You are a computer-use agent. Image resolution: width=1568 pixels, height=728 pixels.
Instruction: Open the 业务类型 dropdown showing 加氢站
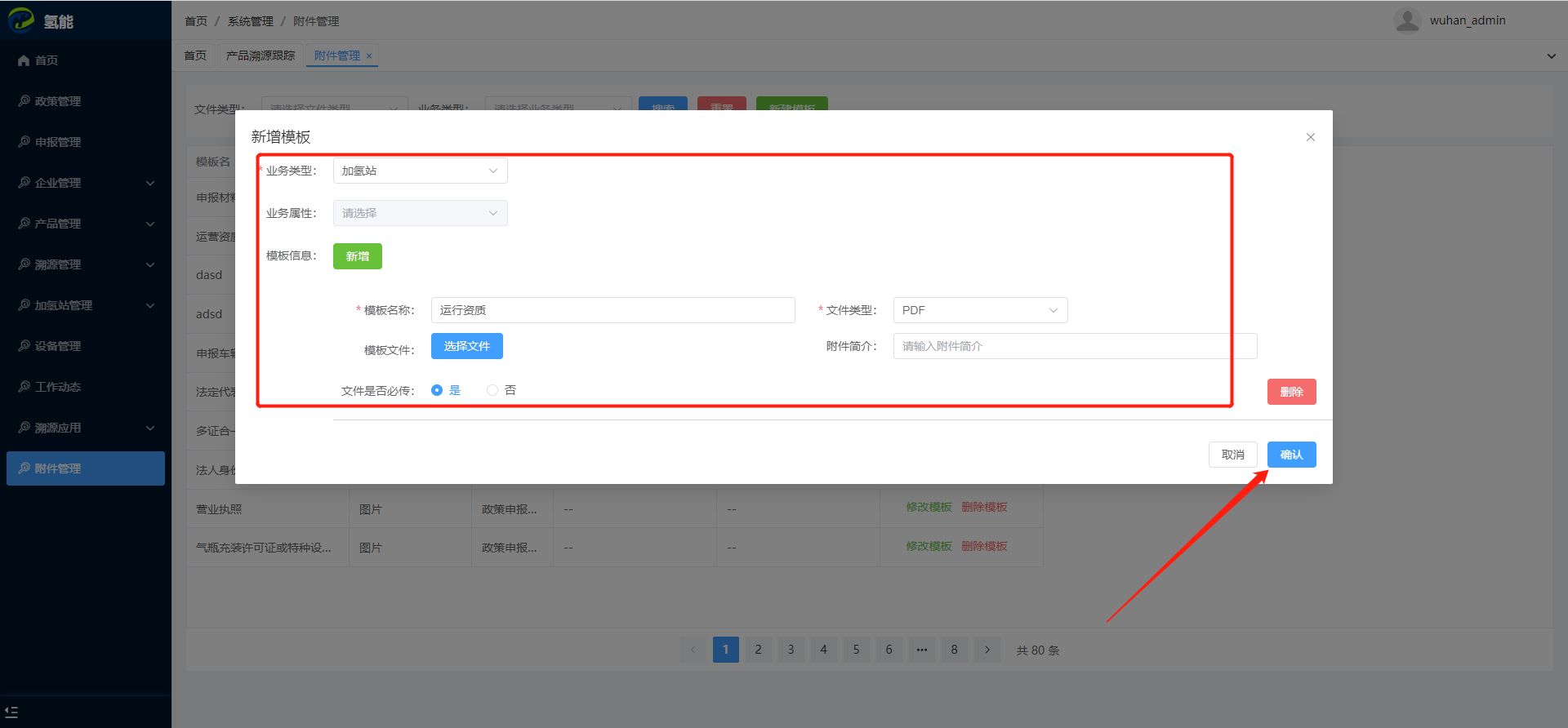click(x=421, y=171)
